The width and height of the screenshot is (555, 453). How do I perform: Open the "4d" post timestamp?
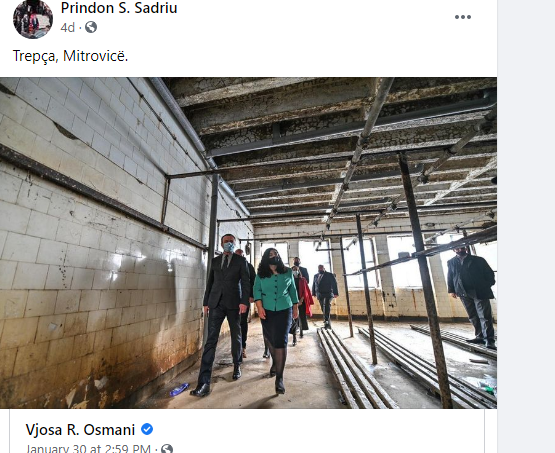coord(67,27)
